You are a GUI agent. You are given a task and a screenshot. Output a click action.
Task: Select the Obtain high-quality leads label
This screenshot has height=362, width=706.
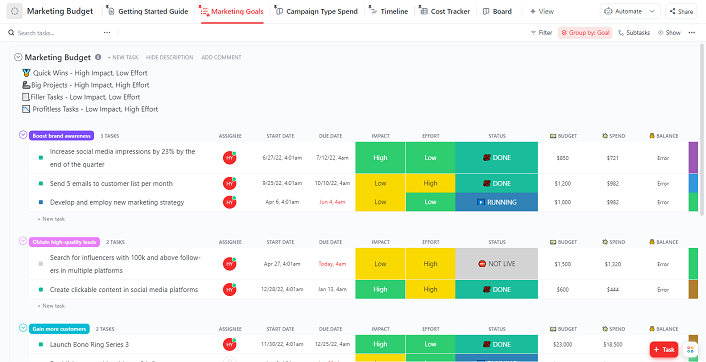tap(64, 242)
